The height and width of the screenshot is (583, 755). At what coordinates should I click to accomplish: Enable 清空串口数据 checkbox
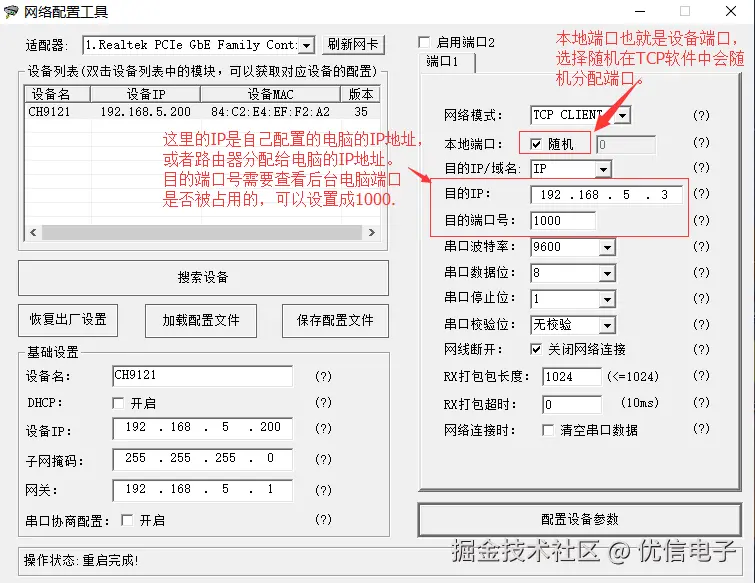tap(547, 430)
